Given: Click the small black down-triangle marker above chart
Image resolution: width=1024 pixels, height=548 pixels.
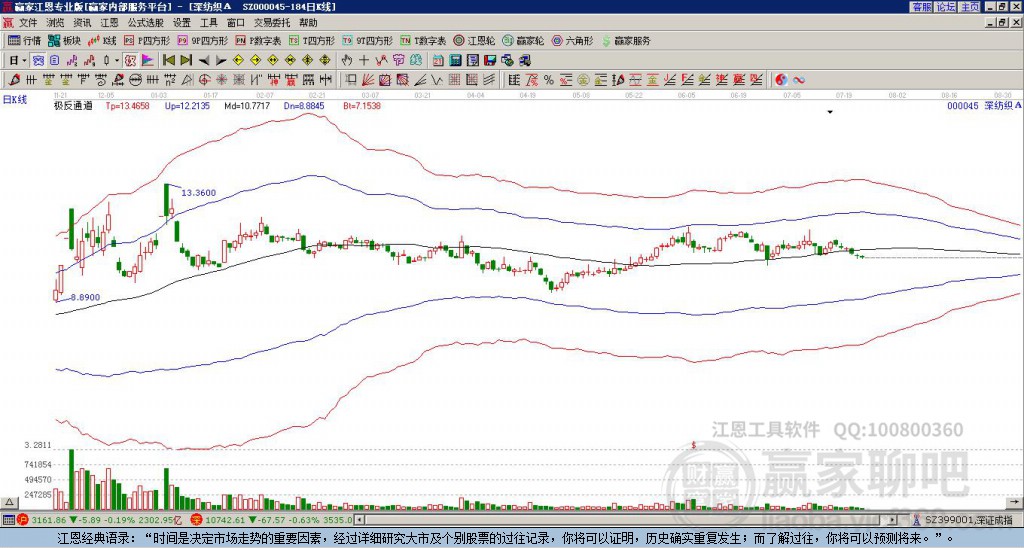Looking at the screenshot, I should 830,112.
